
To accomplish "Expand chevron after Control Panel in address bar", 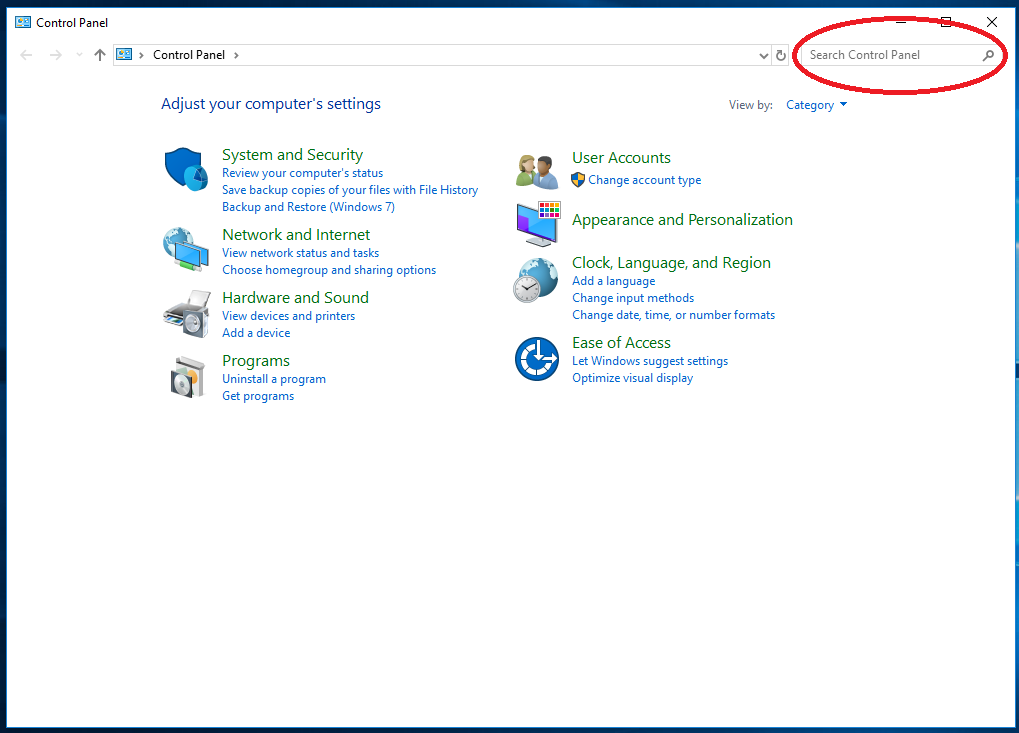I will (x=236, y=55).
